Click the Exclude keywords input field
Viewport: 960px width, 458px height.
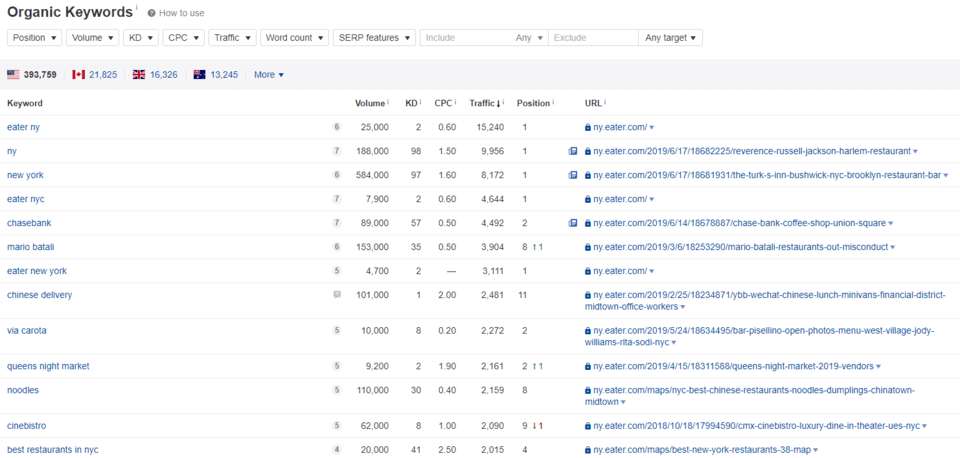click(592, 38)
